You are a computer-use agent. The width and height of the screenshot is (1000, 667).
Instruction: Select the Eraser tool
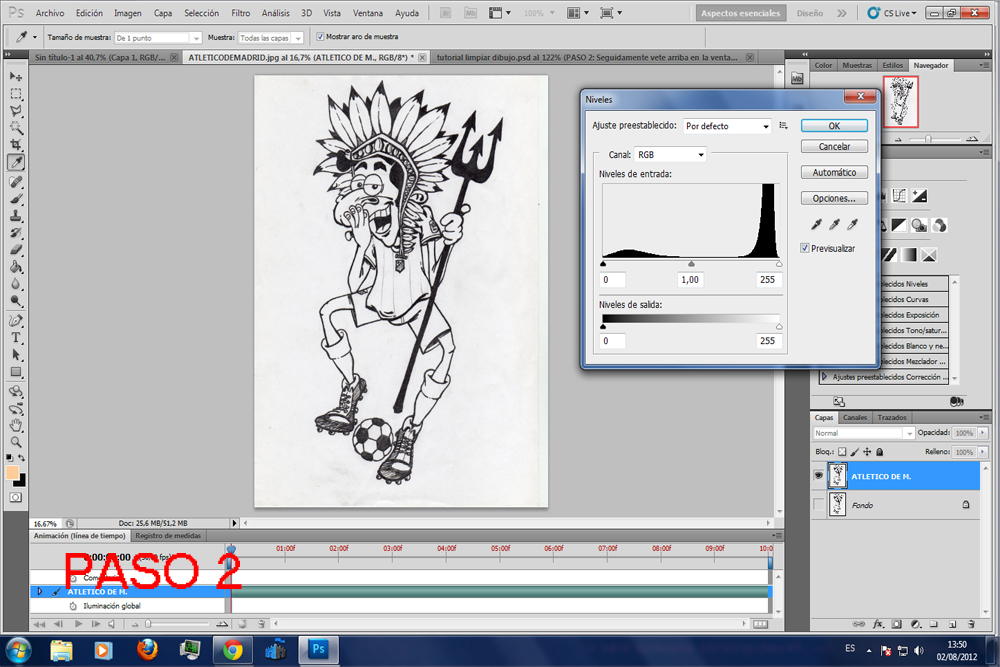point(16,250)
